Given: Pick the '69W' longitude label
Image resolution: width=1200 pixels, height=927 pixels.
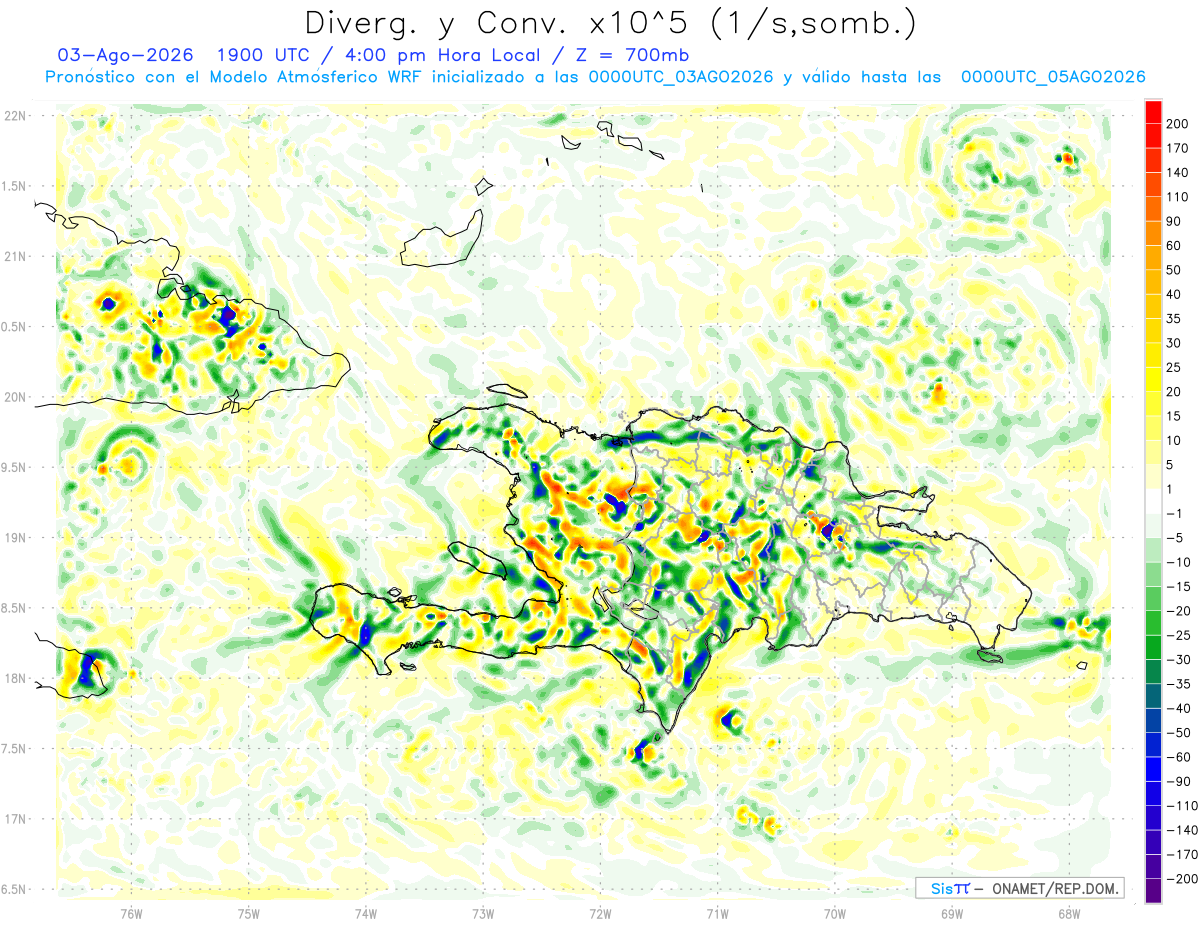Looking at the screenshot, I should [952, 913].
